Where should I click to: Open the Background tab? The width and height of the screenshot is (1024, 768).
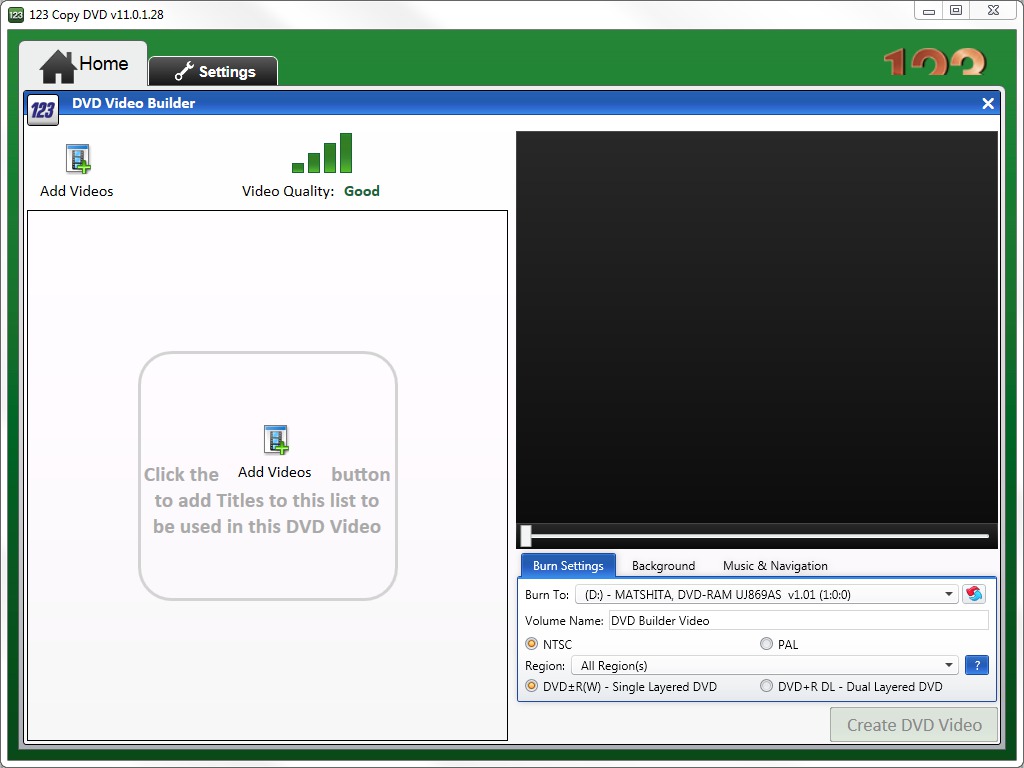[x=663, y=566]
